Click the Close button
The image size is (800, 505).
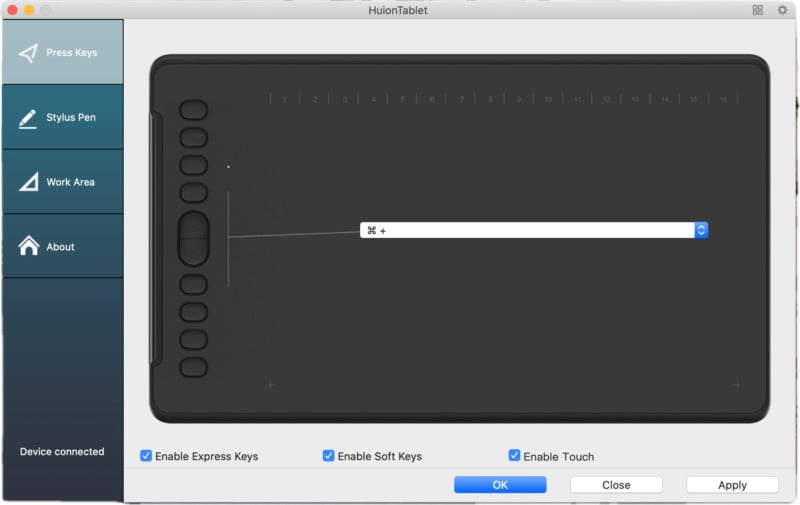point(616,485)
